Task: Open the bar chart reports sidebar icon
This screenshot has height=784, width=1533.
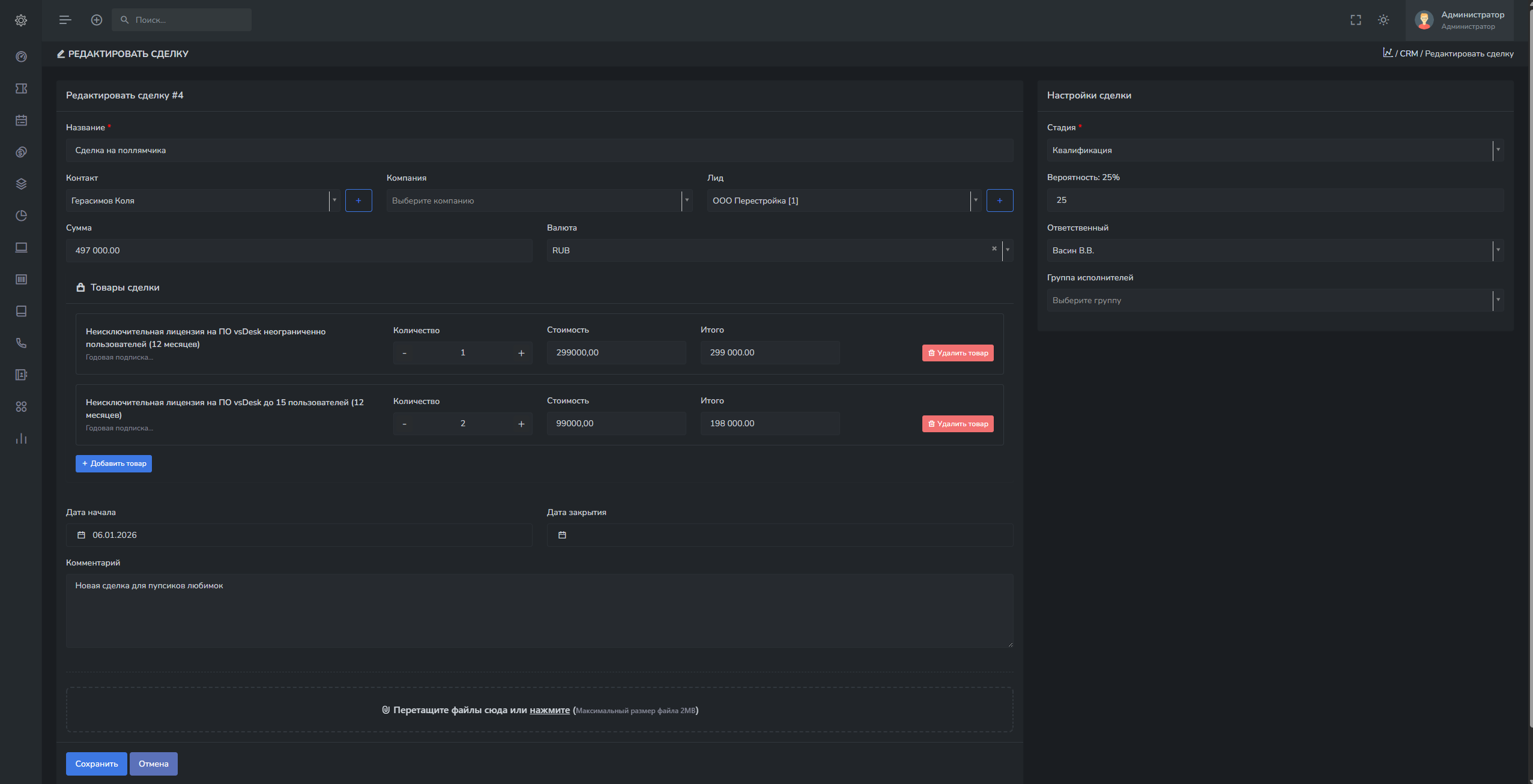Action: (x=21, y=438)
